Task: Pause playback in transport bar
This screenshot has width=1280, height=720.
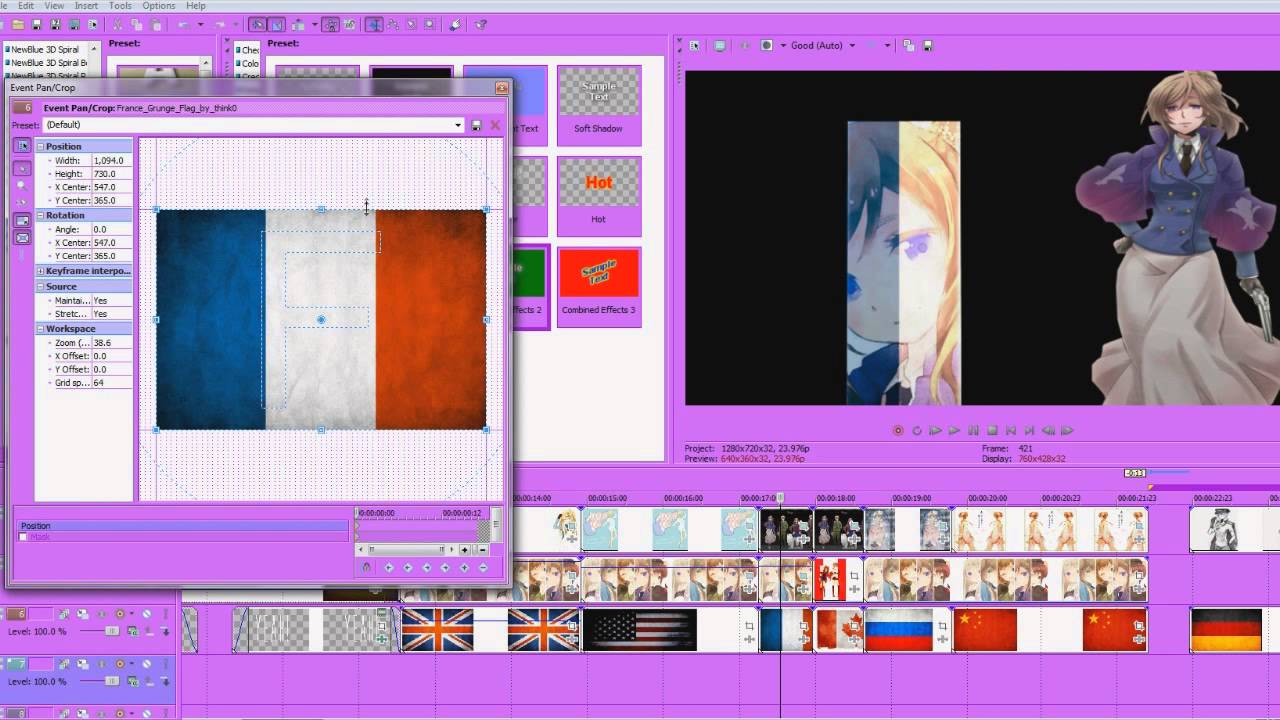Action: pyautogui.click(x=973, y=431)
